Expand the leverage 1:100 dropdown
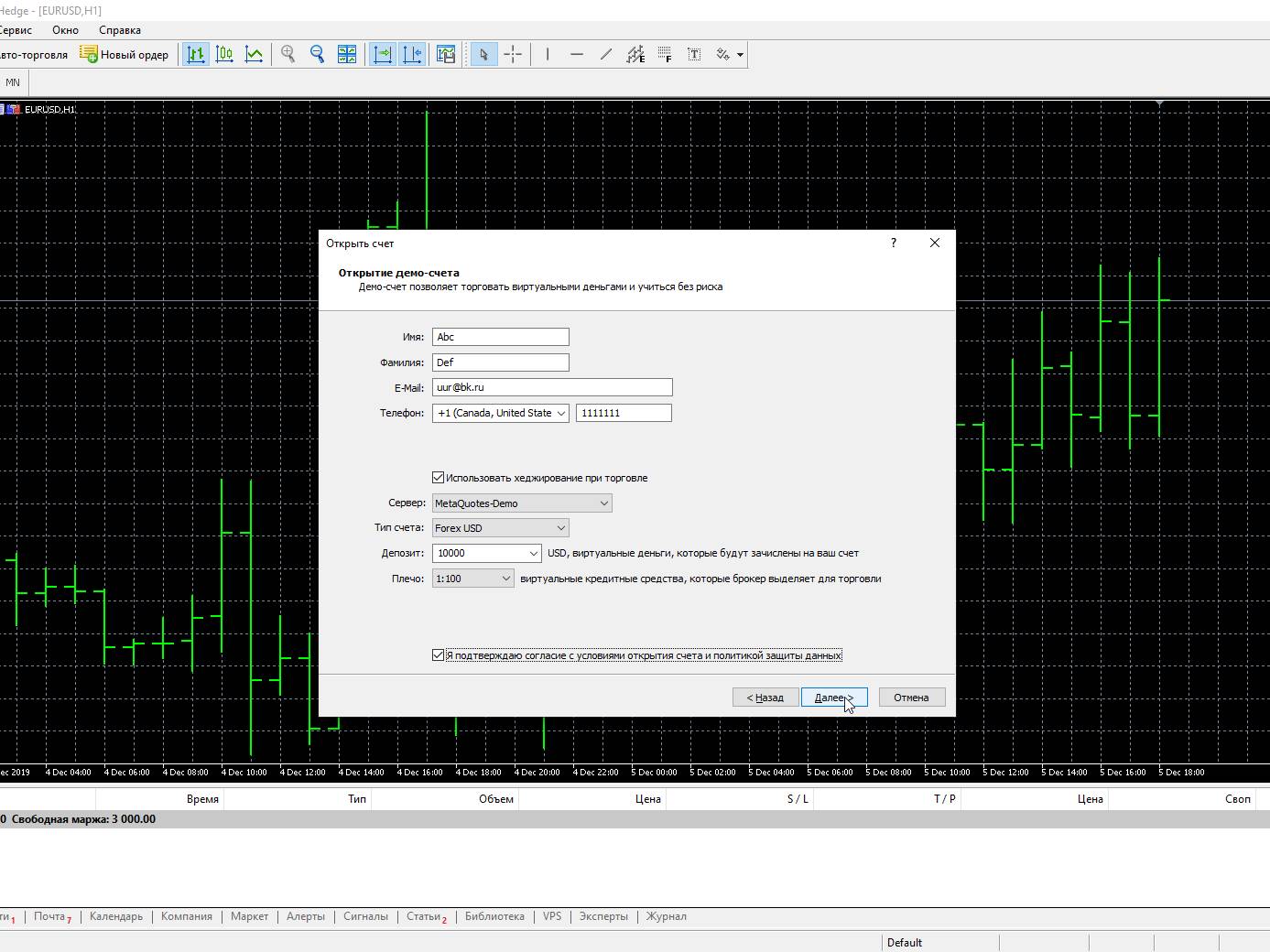 pos(472,579)
